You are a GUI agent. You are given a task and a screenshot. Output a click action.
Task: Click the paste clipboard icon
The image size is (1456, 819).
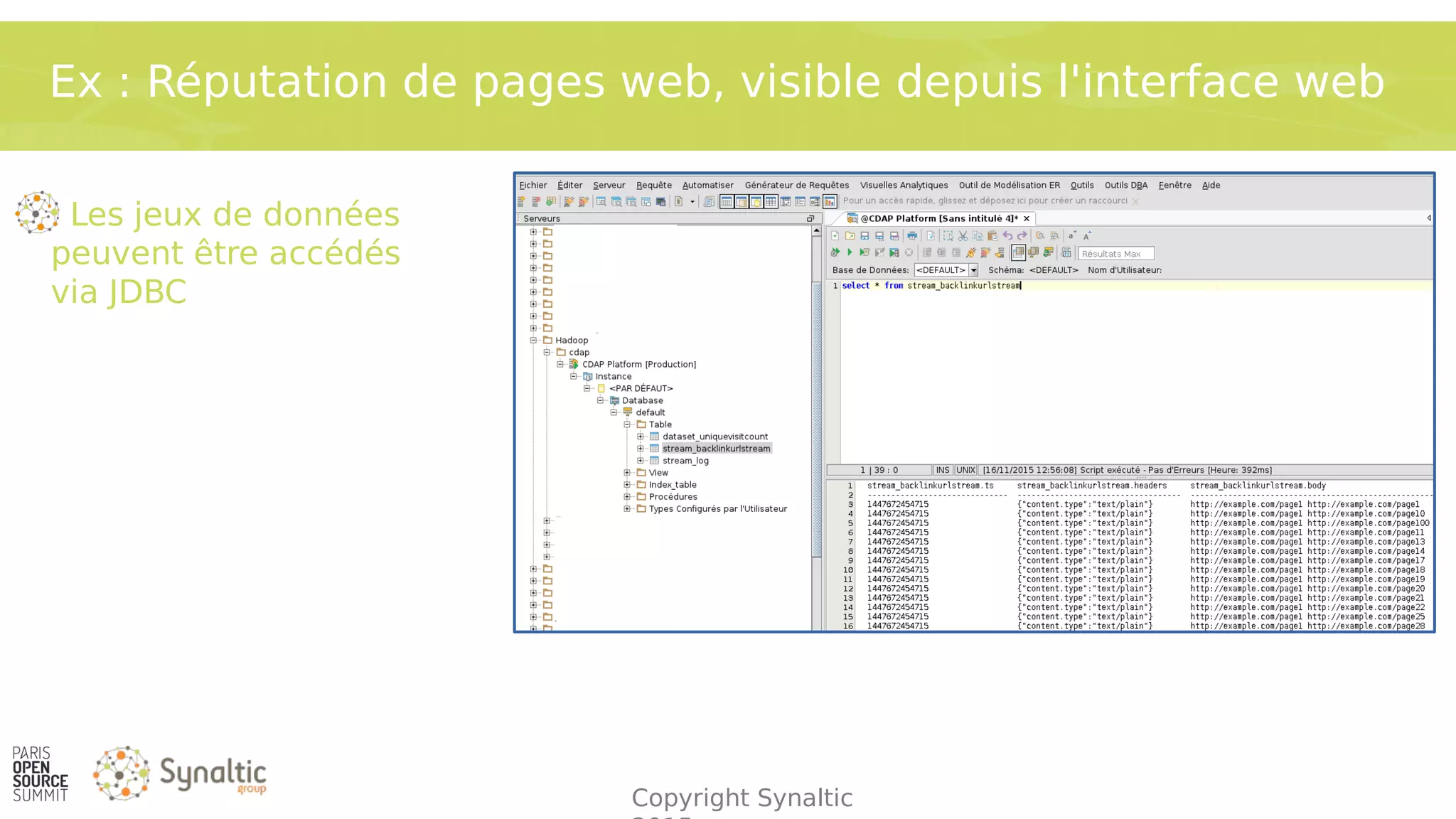pos(992,236)
